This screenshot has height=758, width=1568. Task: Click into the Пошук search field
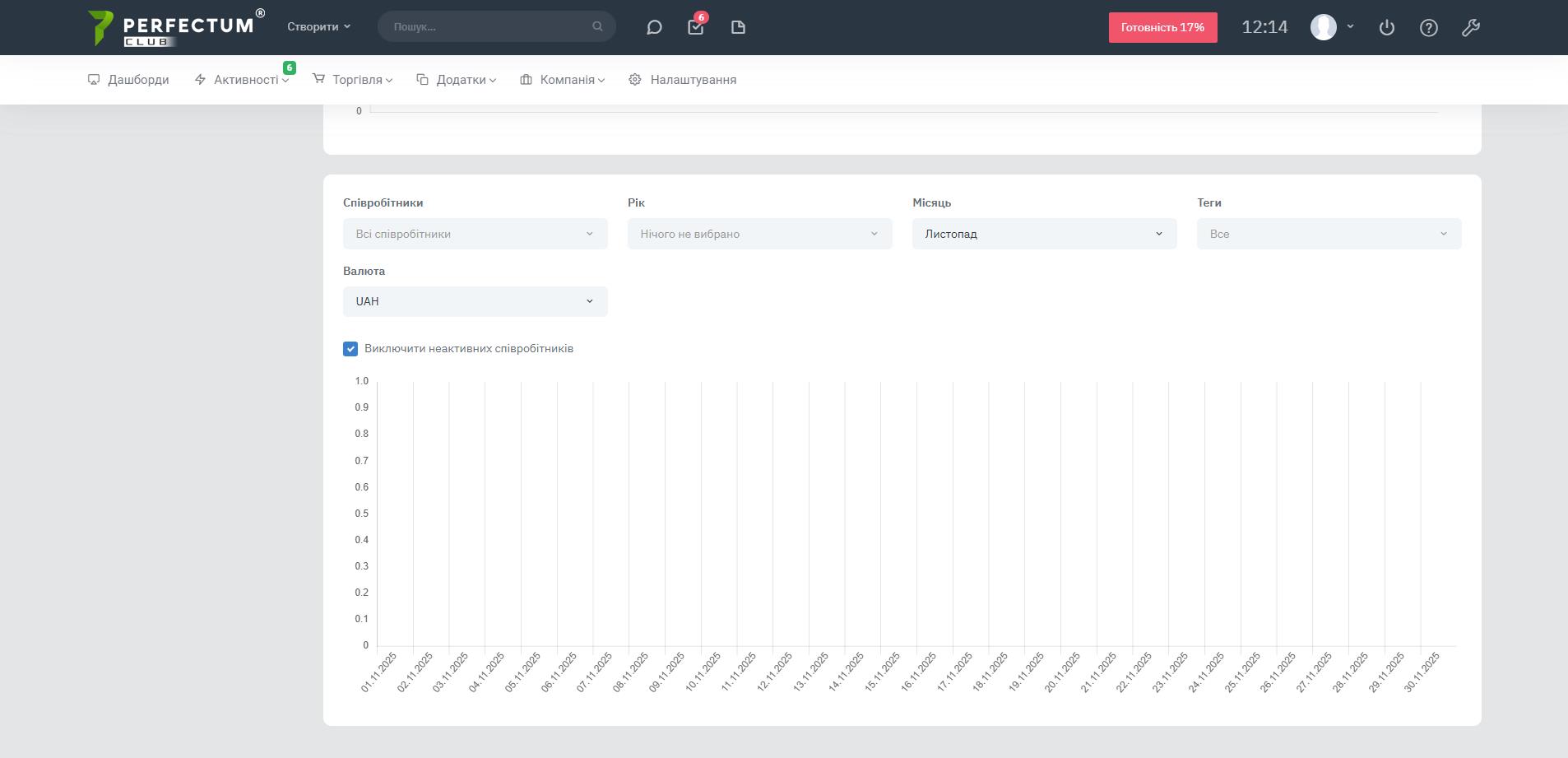(x=489, y=26)
